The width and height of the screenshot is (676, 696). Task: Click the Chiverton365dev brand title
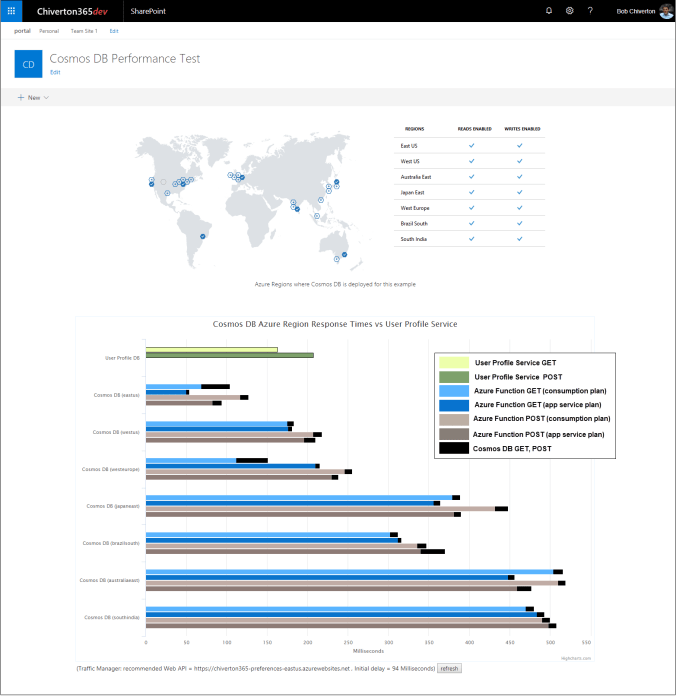pyautogui.click(x=72, y=12)
